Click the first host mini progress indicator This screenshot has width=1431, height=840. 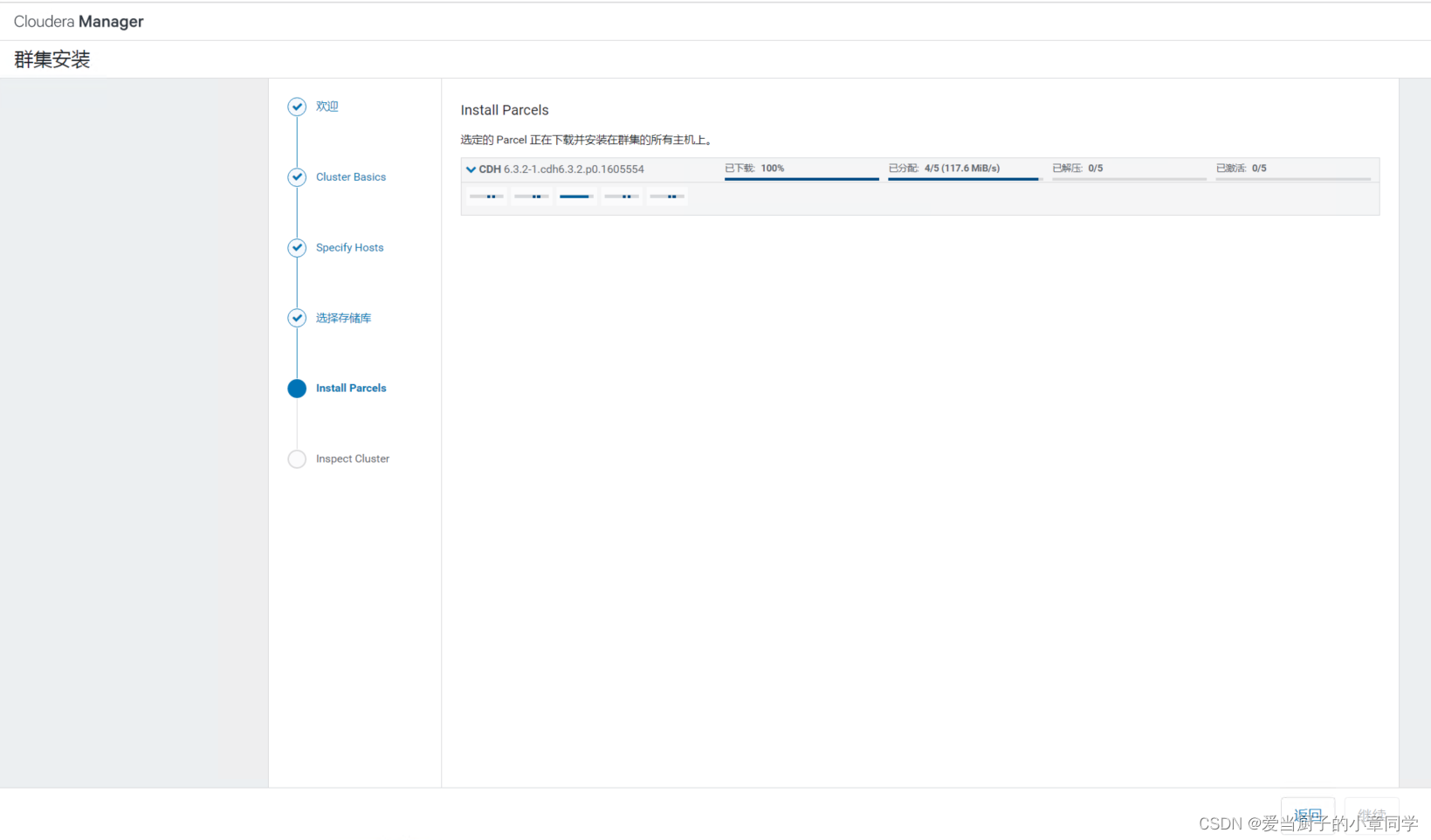click(486, 196)
